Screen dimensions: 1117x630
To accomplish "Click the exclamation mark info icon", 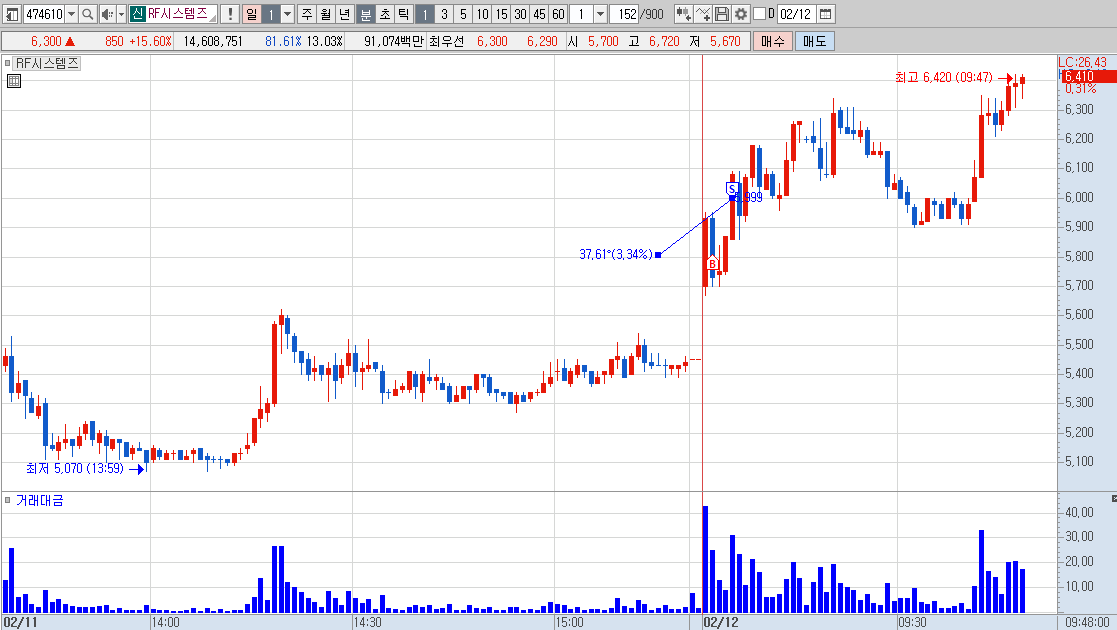I will click(x=229, y=14).
